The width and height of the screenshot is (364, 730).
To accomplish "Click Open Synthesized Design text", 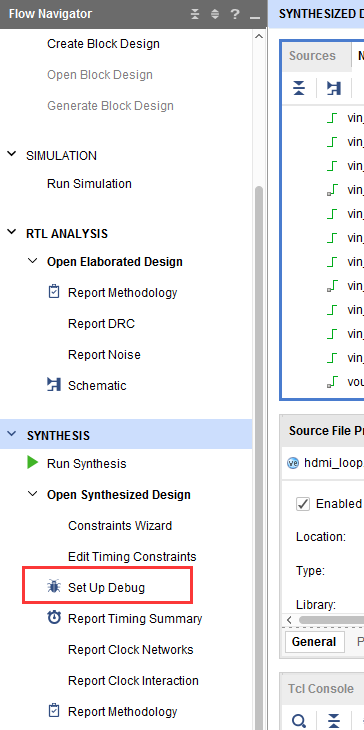I will 119,494.
